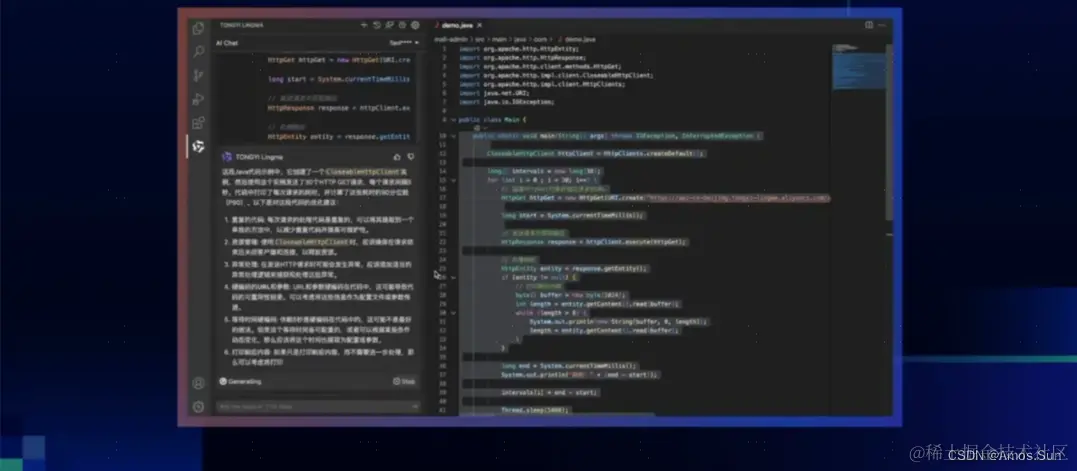This screenshot has width=1077, height=471.
Task: Give thumbs down to Lingma answer
Action: [411, 157]
